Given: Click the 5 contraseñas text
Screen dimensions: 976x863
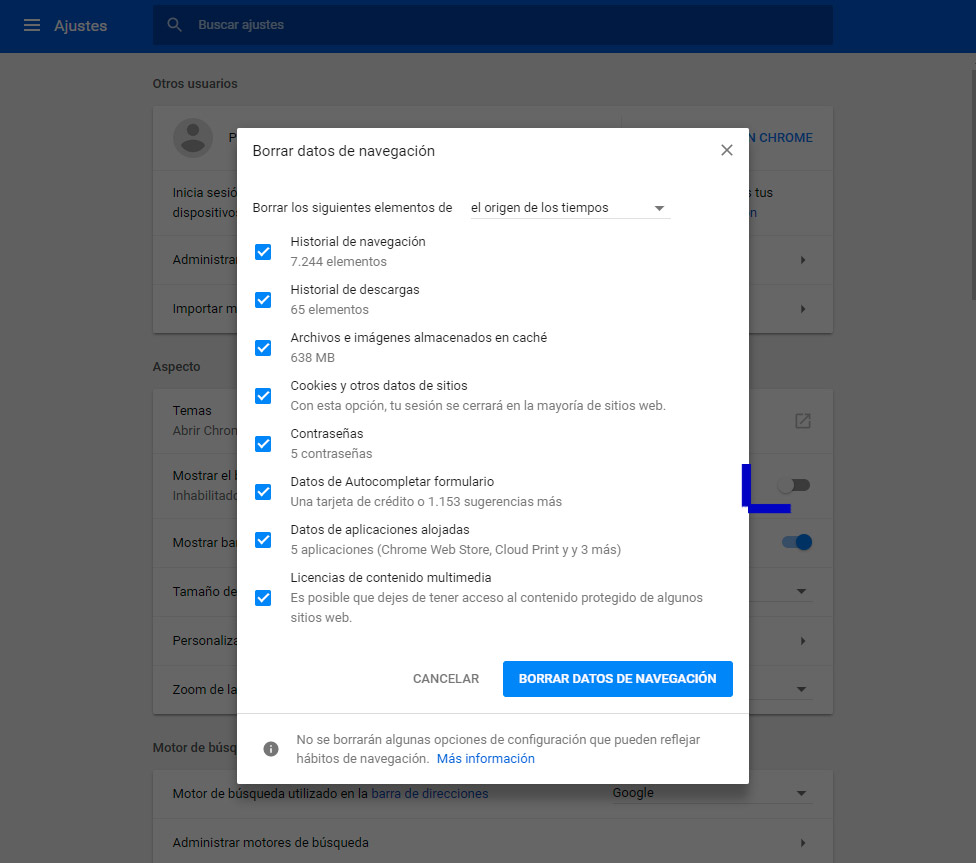Looking at the screenshot, I should click(331, 453).
